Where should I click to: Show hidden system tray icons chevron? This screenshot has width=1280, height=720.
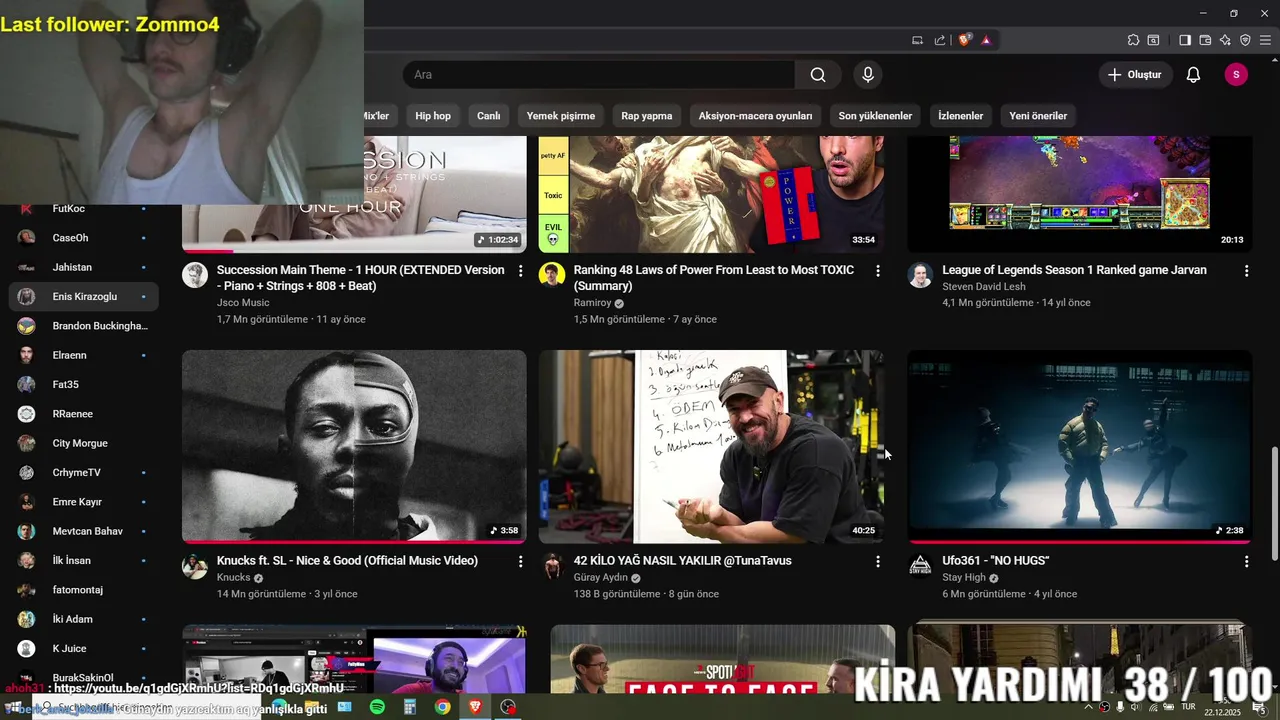coord(1089,708)
